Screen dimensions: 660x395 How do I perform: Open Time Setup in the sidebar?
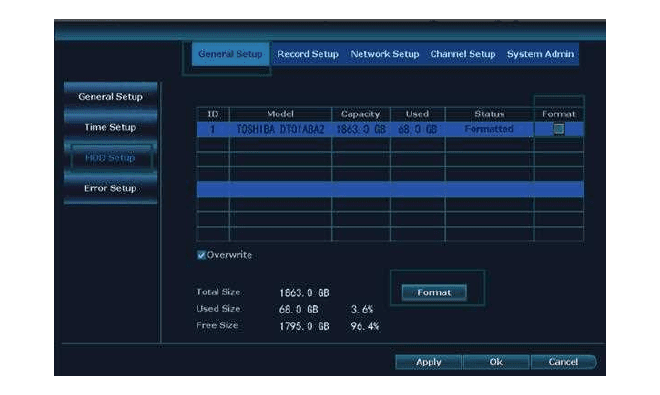coord(110,127)
